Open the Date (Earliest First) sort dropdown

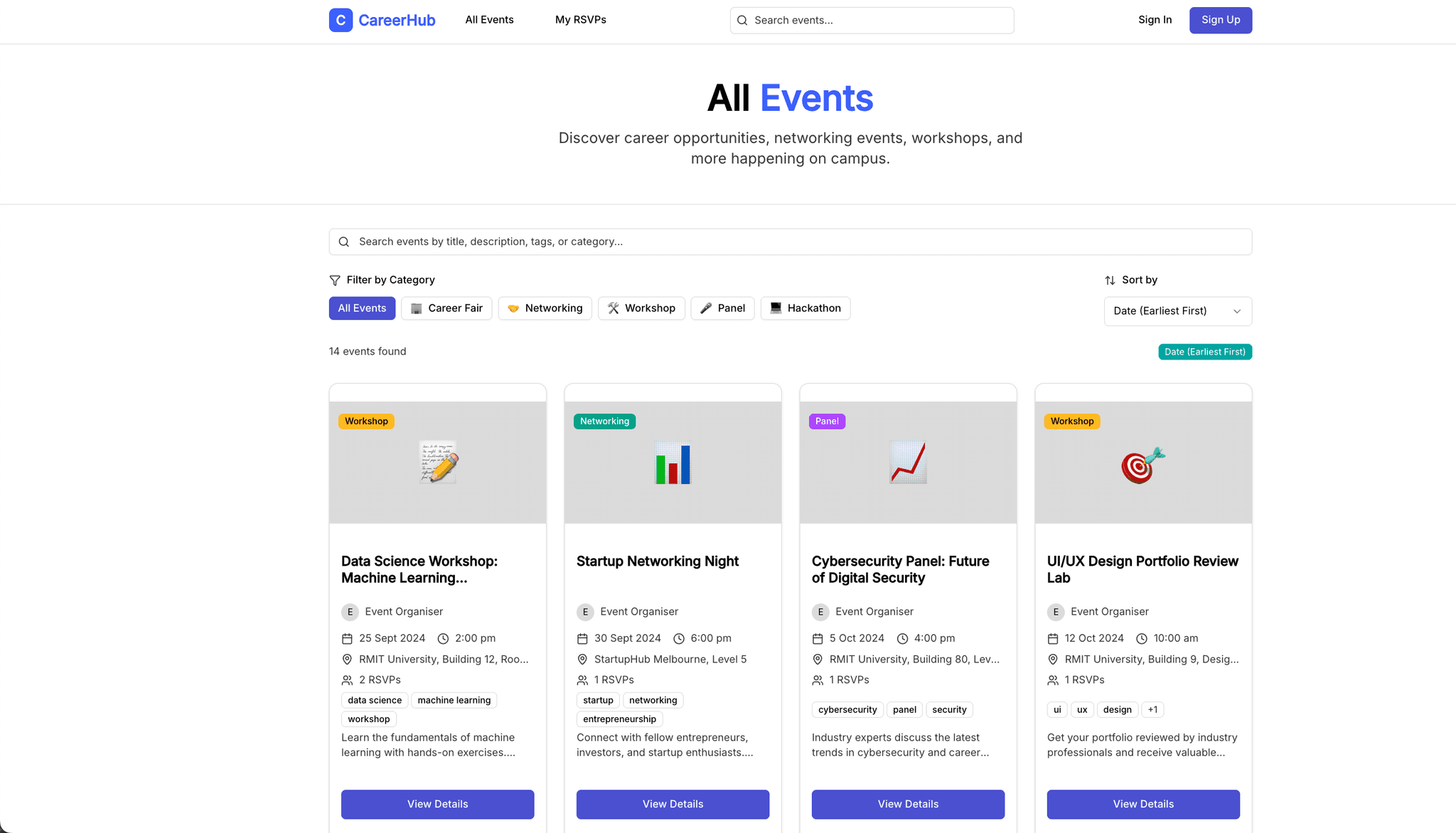point(1177,311)
